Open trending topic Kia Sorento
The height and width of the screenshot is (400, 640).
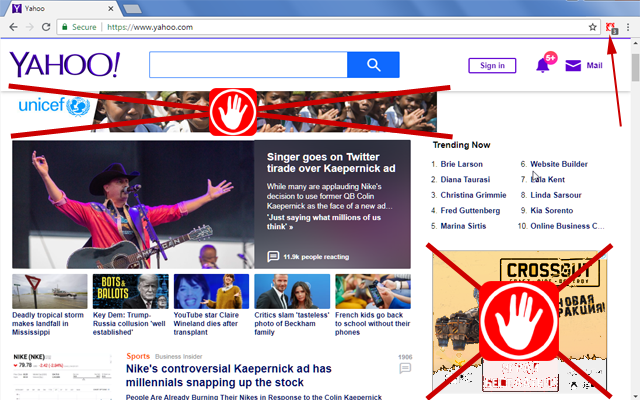click(551, 211)
